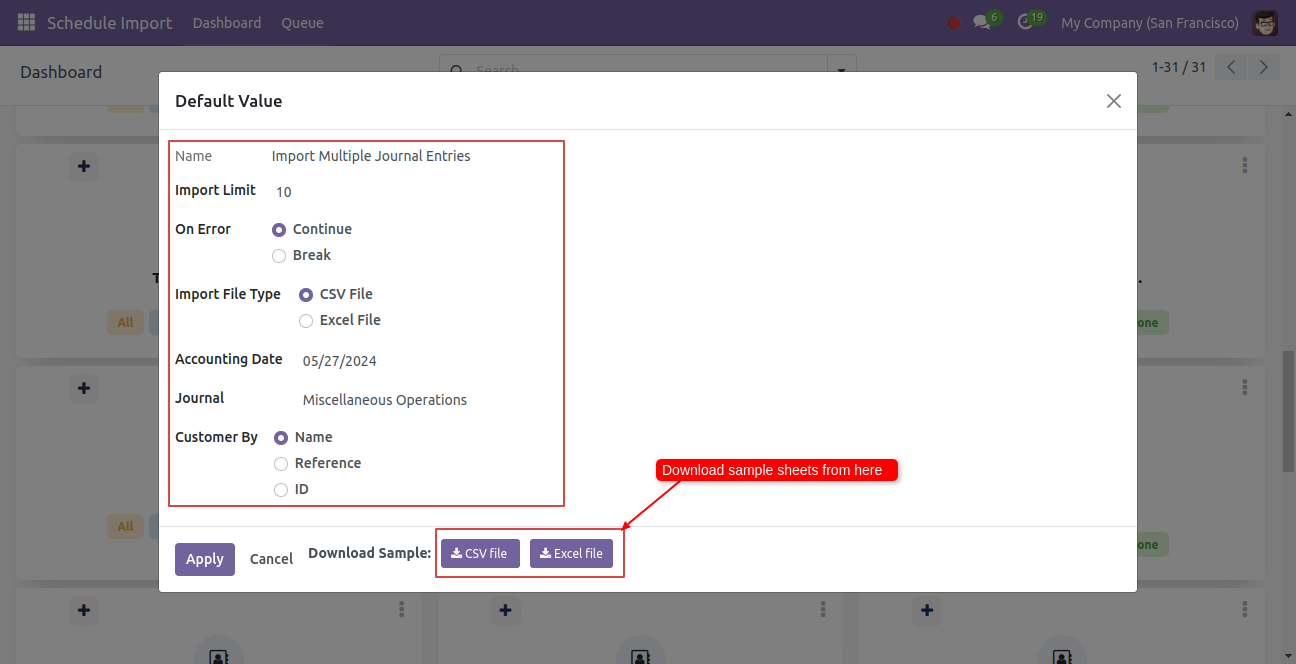Screen dimensions: 1296x664
Task: Click the Apply button
Action: coord(205,559)
